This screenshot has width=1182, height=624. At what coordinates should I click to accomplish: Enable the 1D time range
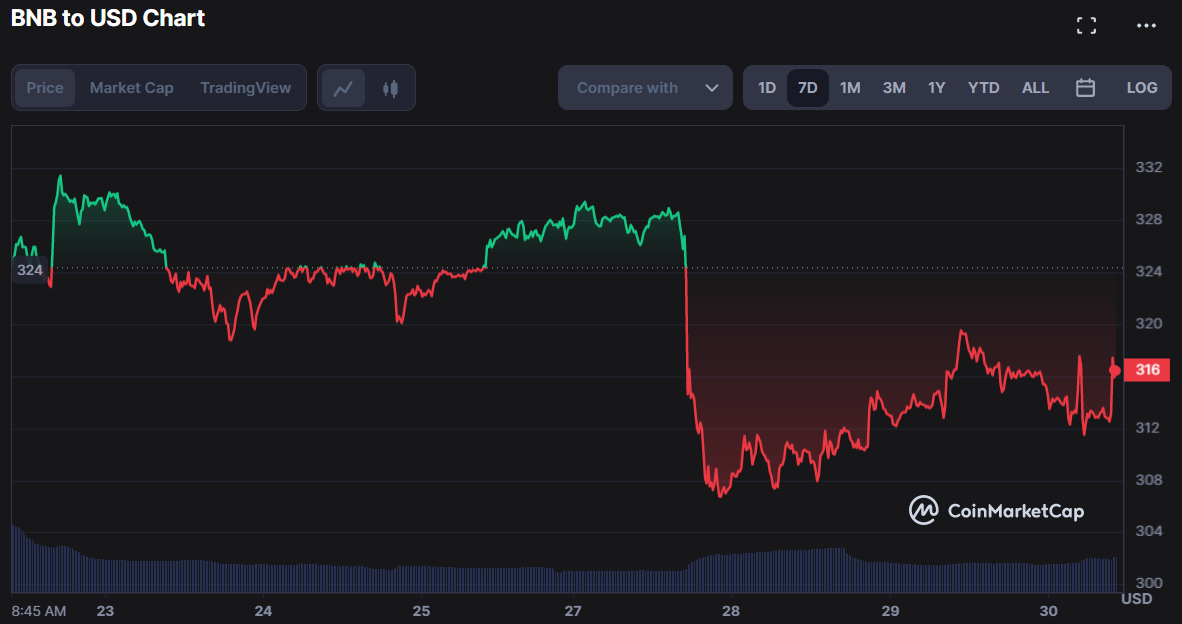[x=766, y=87]
